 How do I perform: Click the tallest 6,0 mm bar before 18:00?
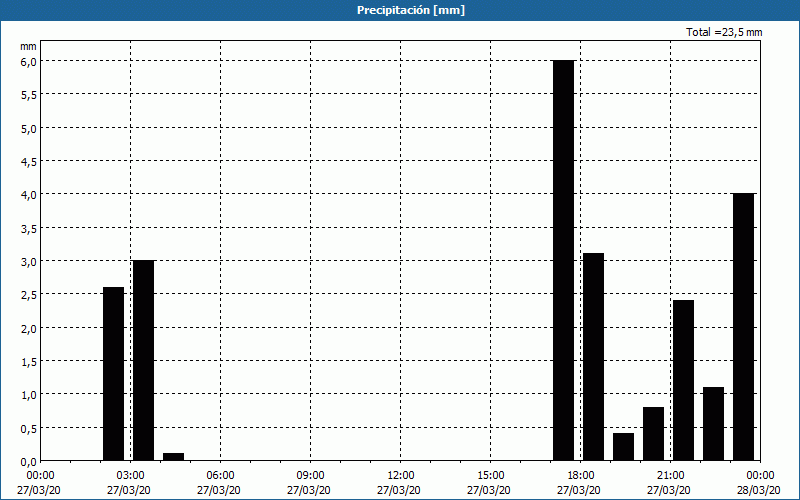pos(564,260)
